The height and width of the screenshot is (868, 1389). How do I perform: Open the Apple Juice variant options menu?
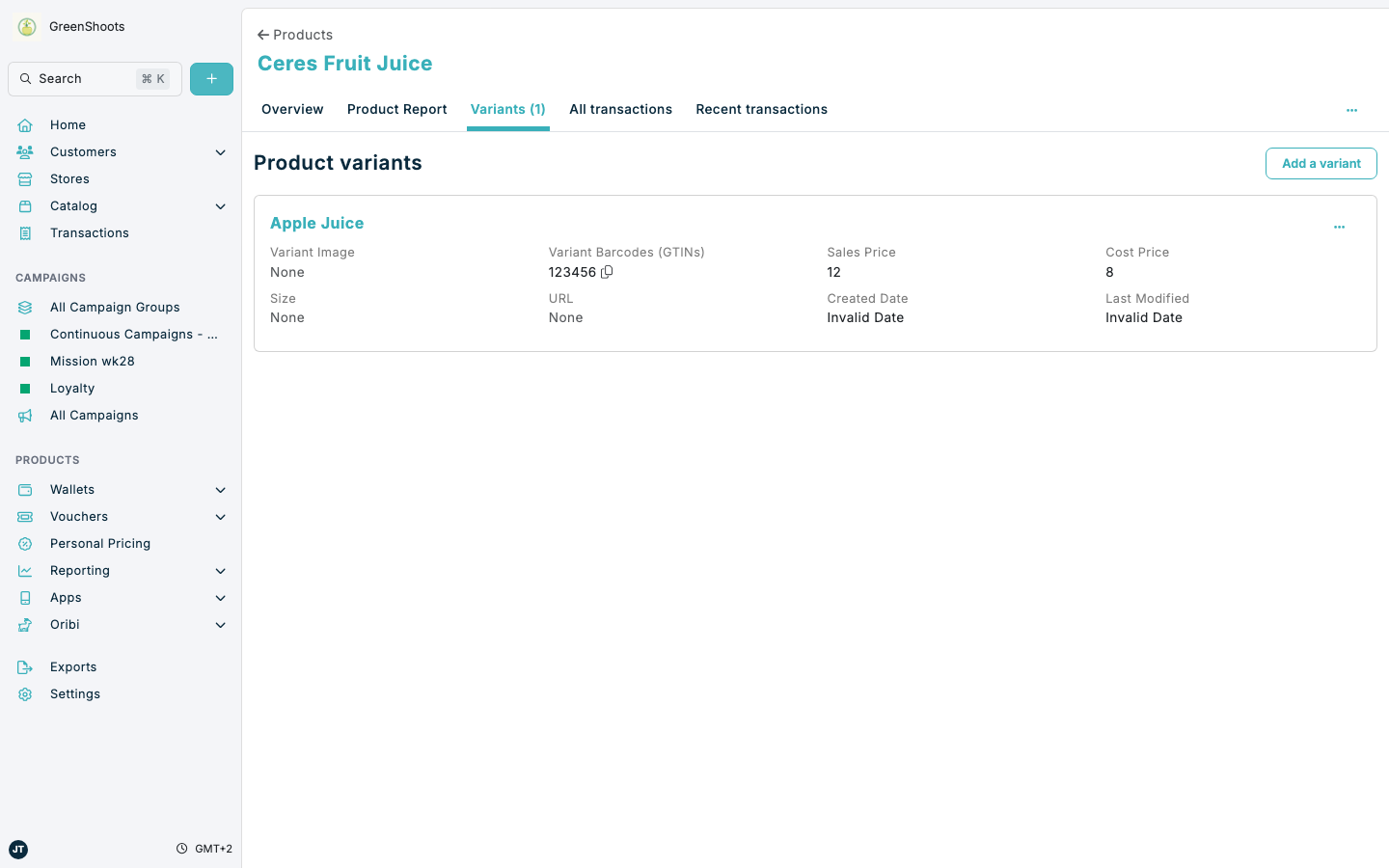(1339, 226)
